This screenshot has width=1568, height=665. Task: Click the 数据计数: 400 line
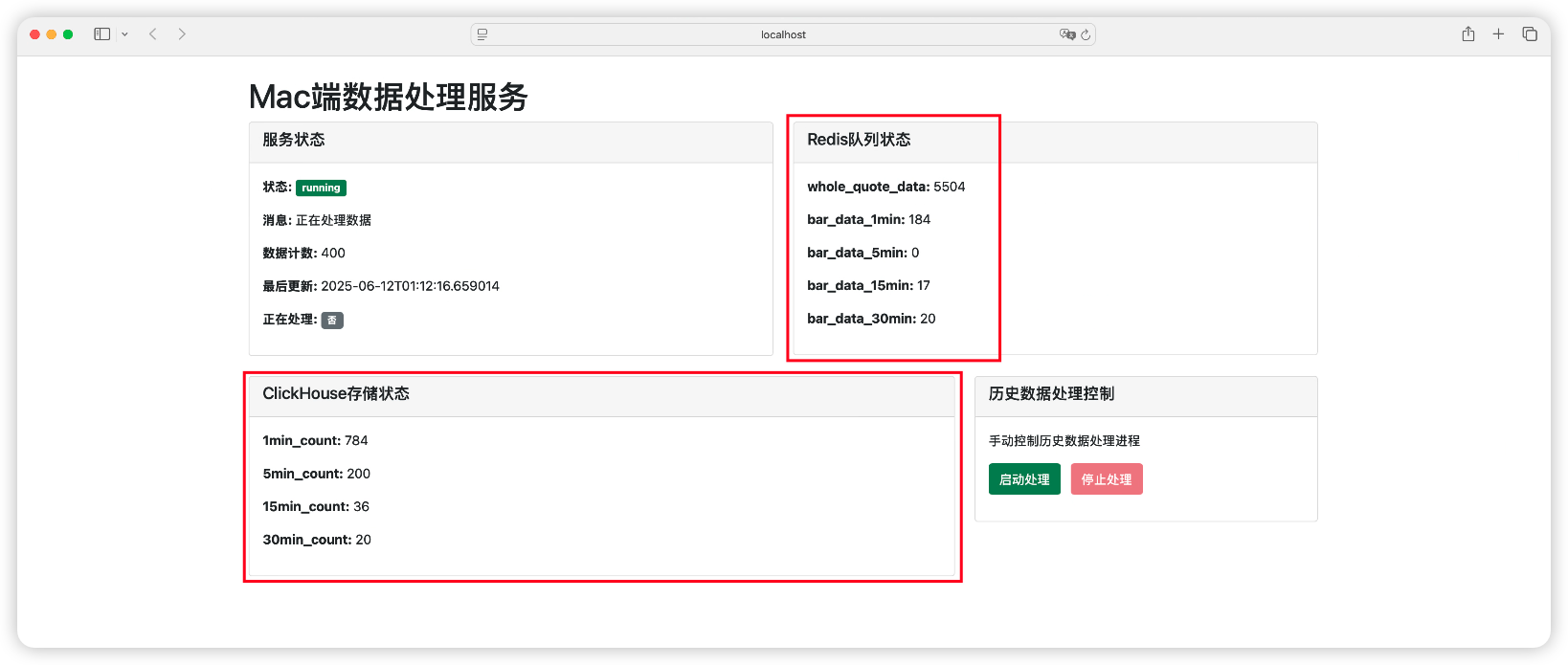(303, 253)
